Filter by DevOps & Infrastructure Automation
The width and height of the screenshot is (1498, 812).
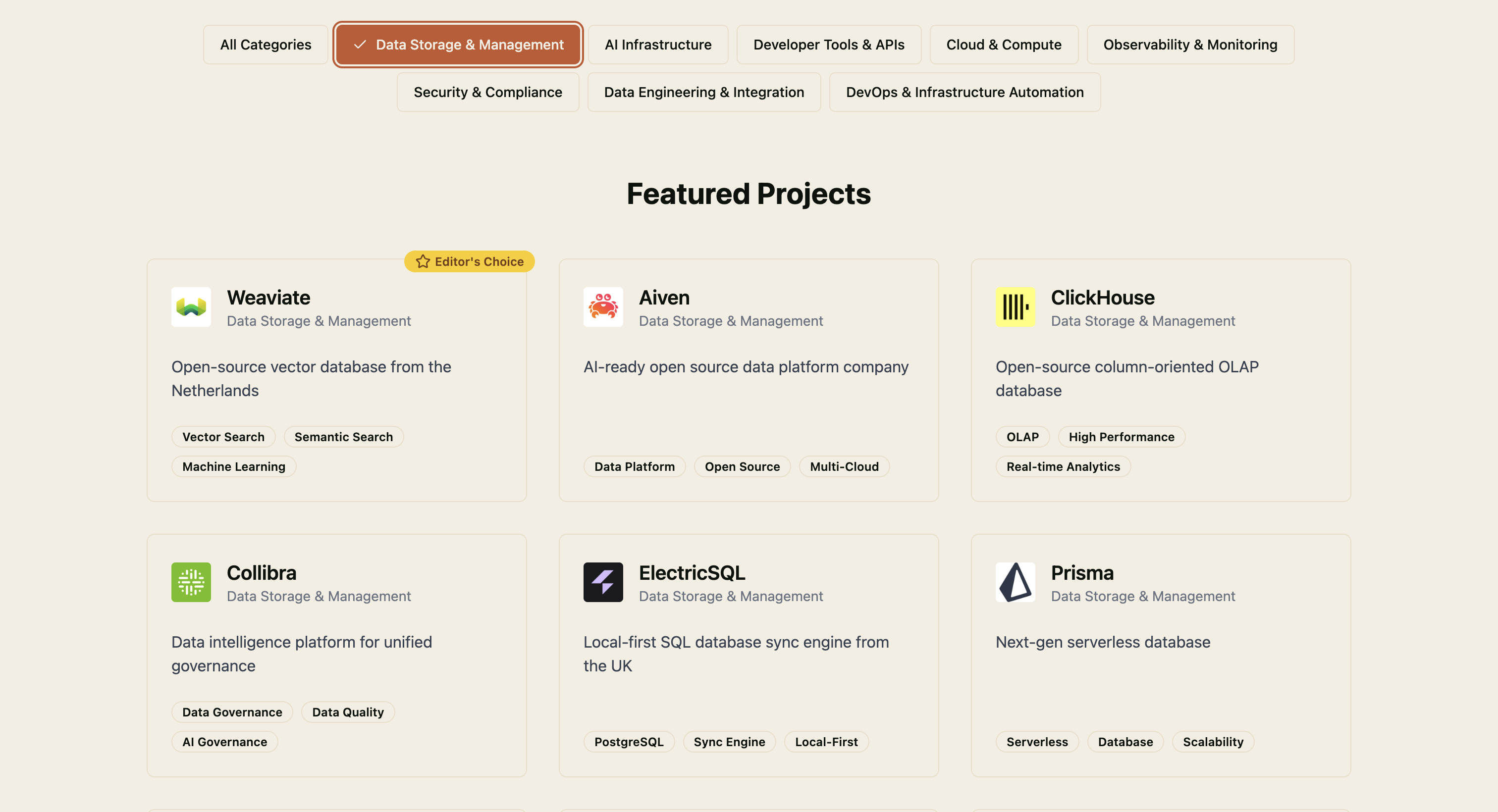965,93
